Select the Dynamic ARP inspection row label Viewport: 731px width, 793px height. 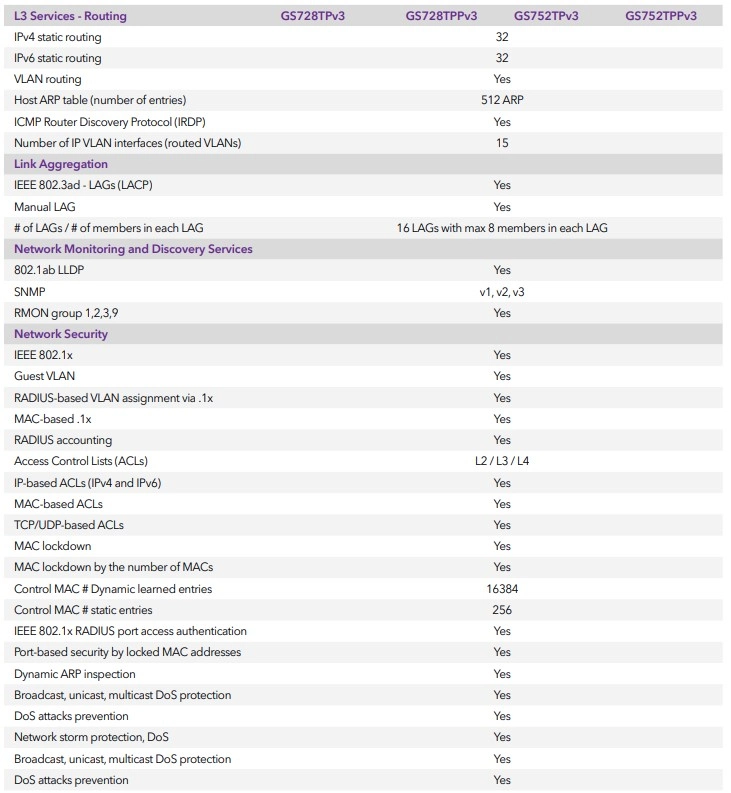point(75,674)
